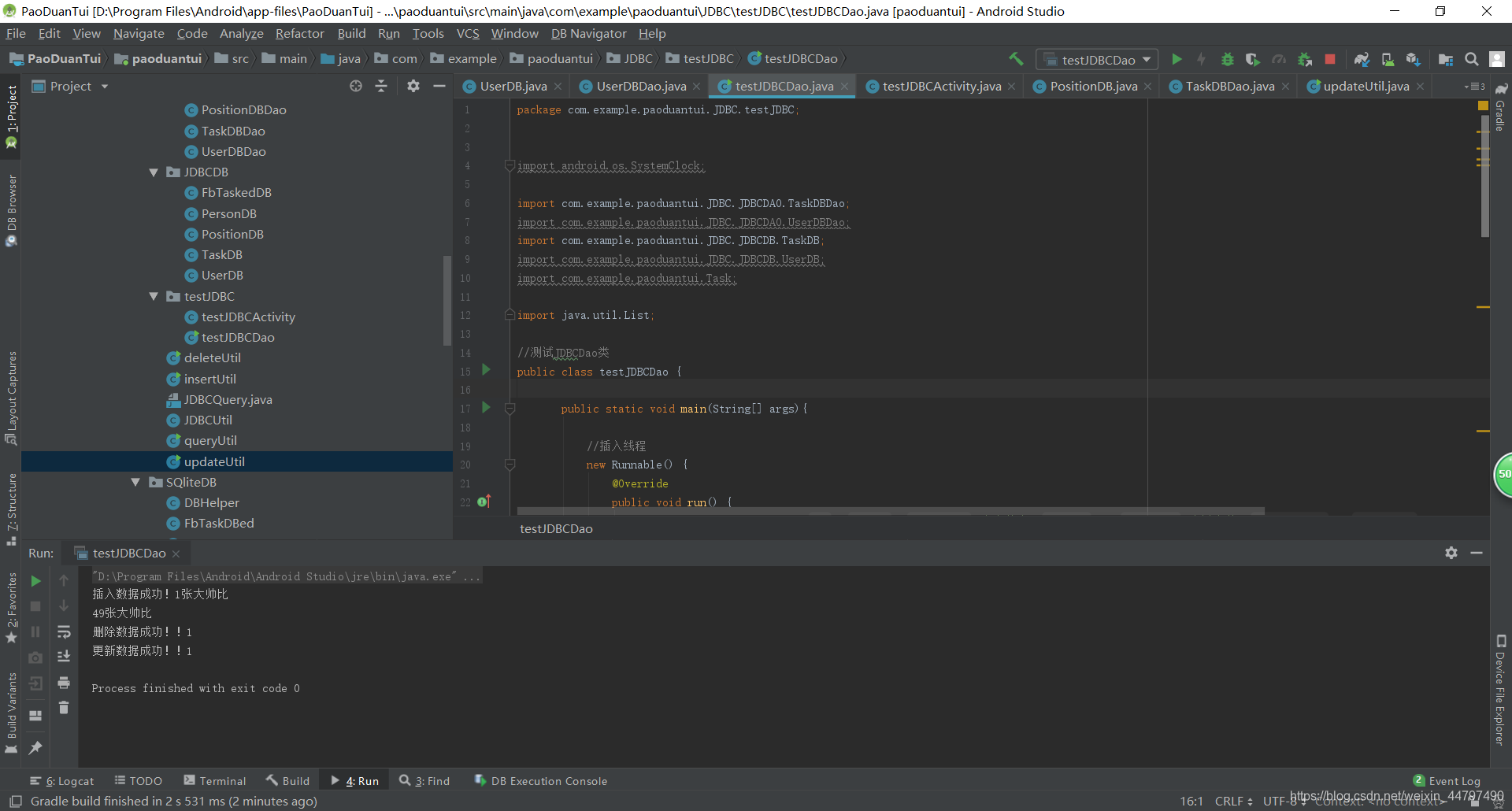Viewport: 1512px width, 811px height.
Task: Toggle pin tab in Run panel
Action: (35, 748)
